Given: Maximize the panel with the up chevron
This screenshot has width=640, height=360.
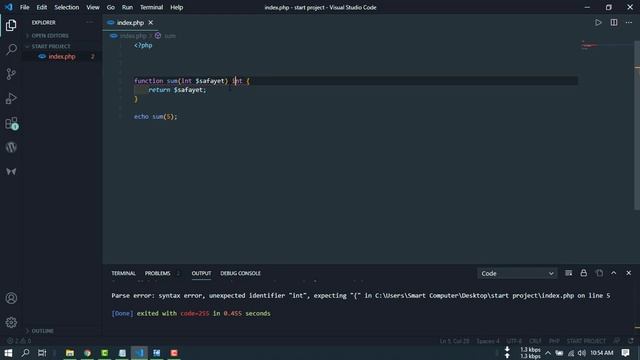Looking at the screenshot, I should click(x=613, y=273).
